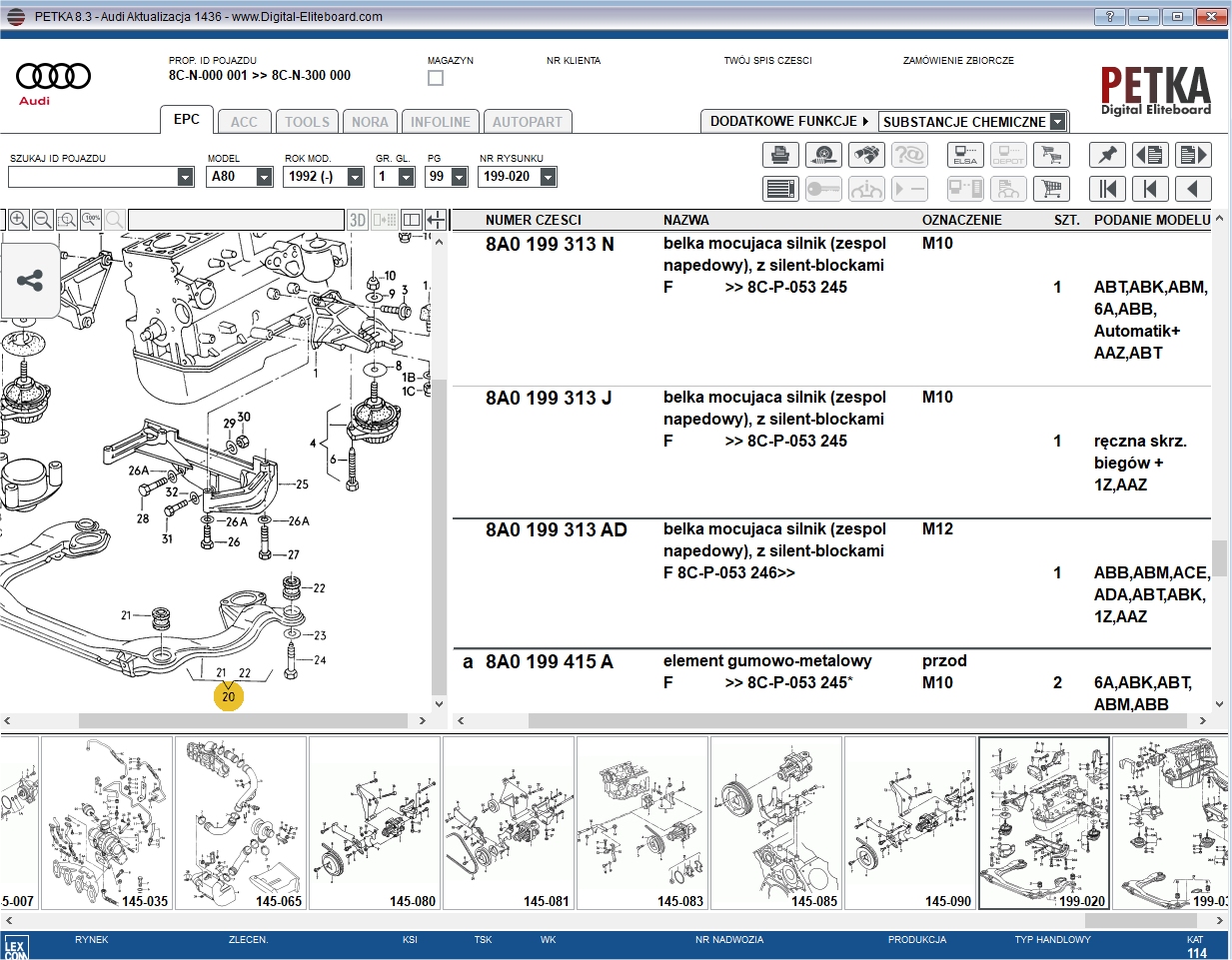Select part number 8A0 199 313 AD
Viewport: 1232px width, 960px height.
(x=557, y=529)
